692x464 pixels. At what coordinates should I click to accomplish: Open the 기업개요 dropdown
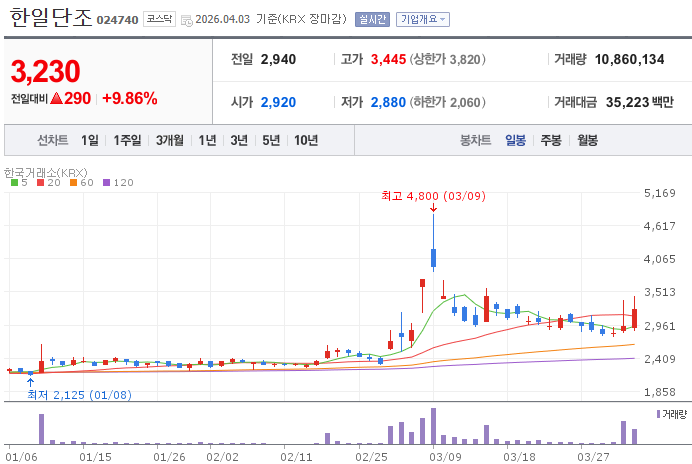tap(423, 19)
